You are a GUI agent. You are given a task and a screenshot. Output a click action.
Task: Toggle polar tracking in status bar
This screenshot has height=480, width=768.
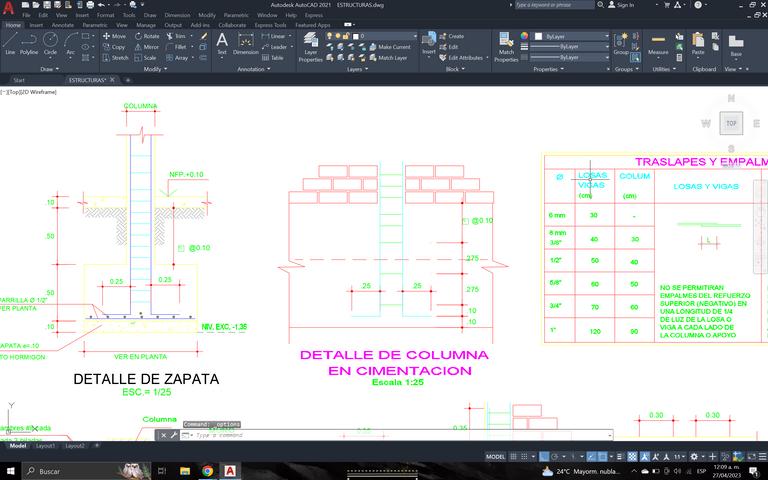coord(554,456)
